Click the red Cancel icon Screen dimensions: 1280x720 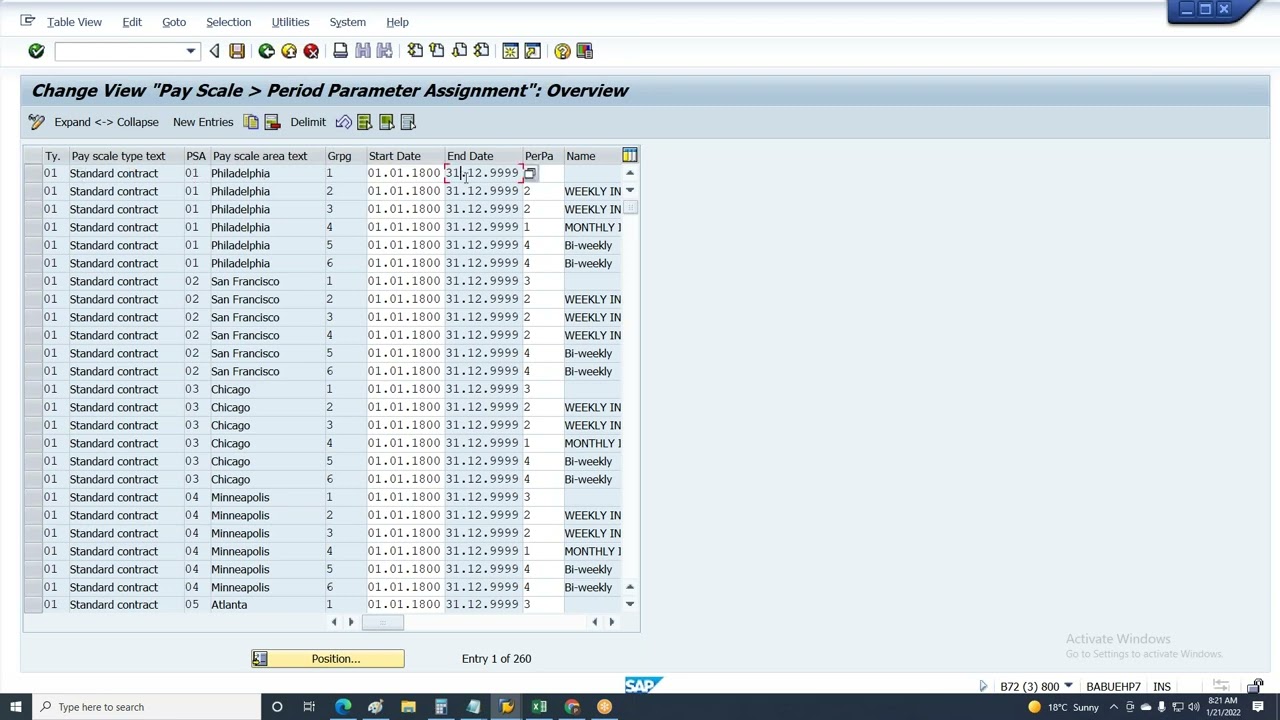[311, 51]
